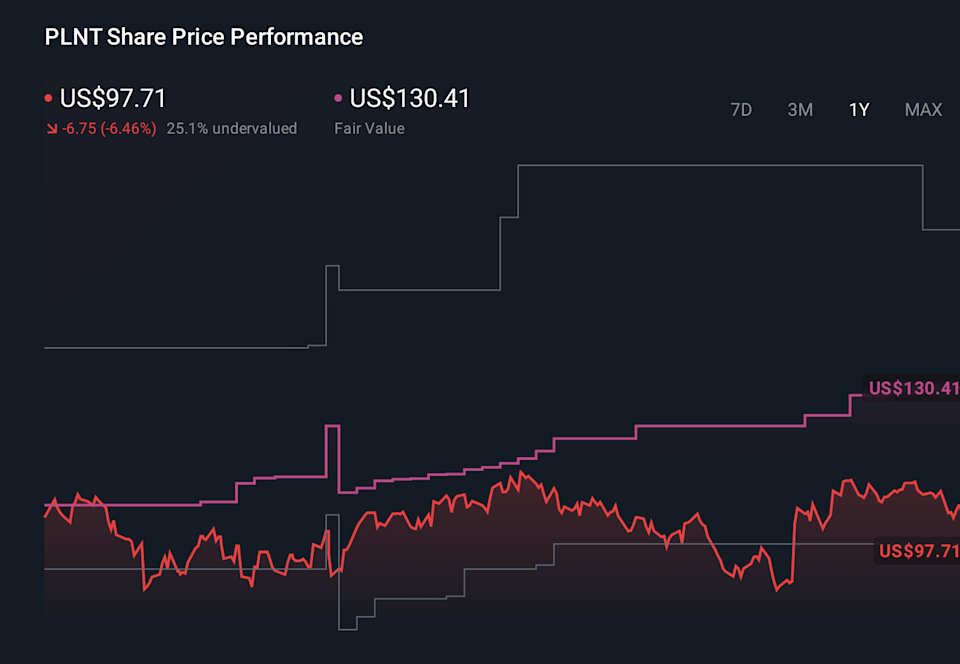
Task: Click the downward-trend arrow beside -6.75
Action: coord(50,128)
